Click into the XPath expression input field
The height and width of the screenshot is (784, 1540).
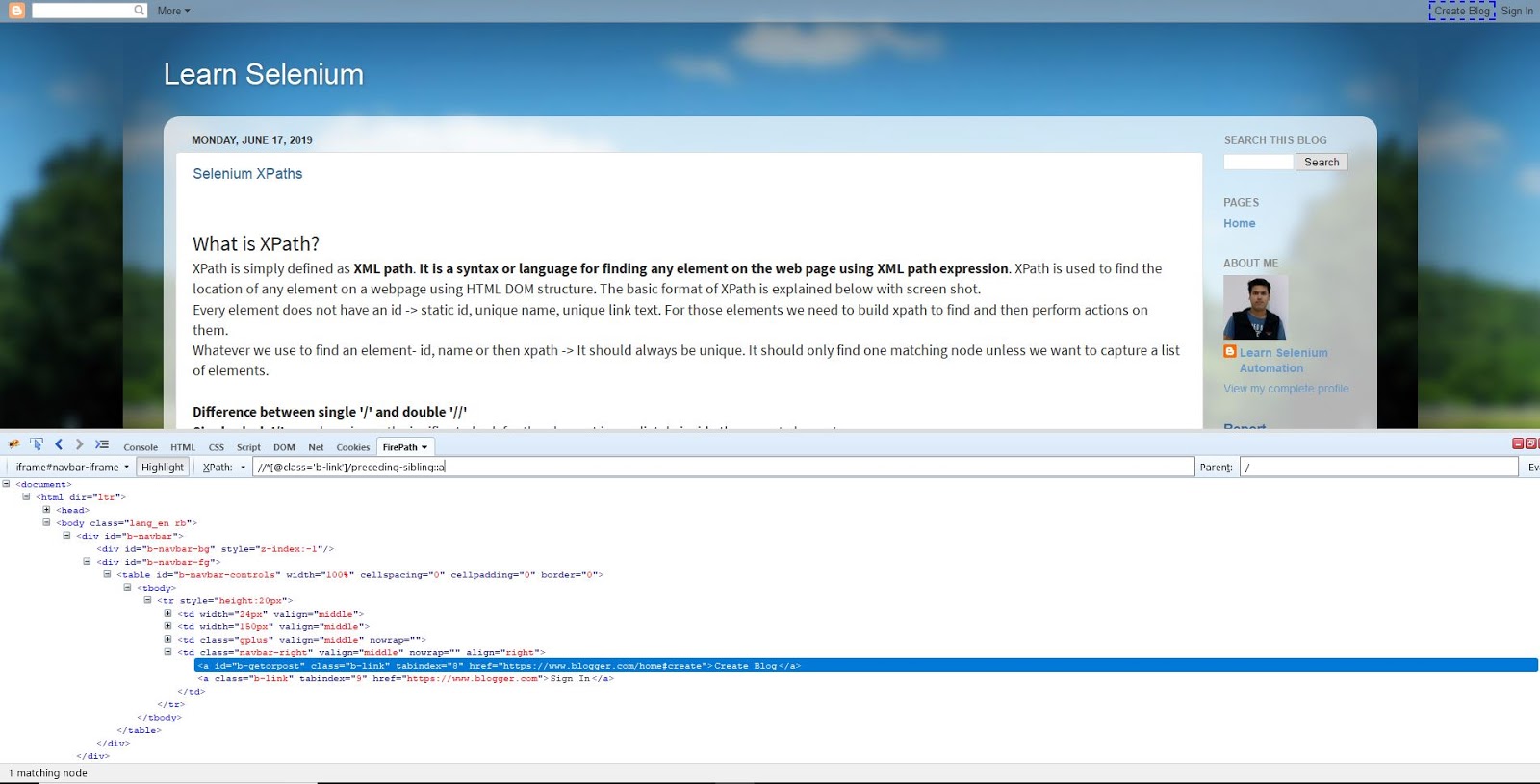(723, 467)
